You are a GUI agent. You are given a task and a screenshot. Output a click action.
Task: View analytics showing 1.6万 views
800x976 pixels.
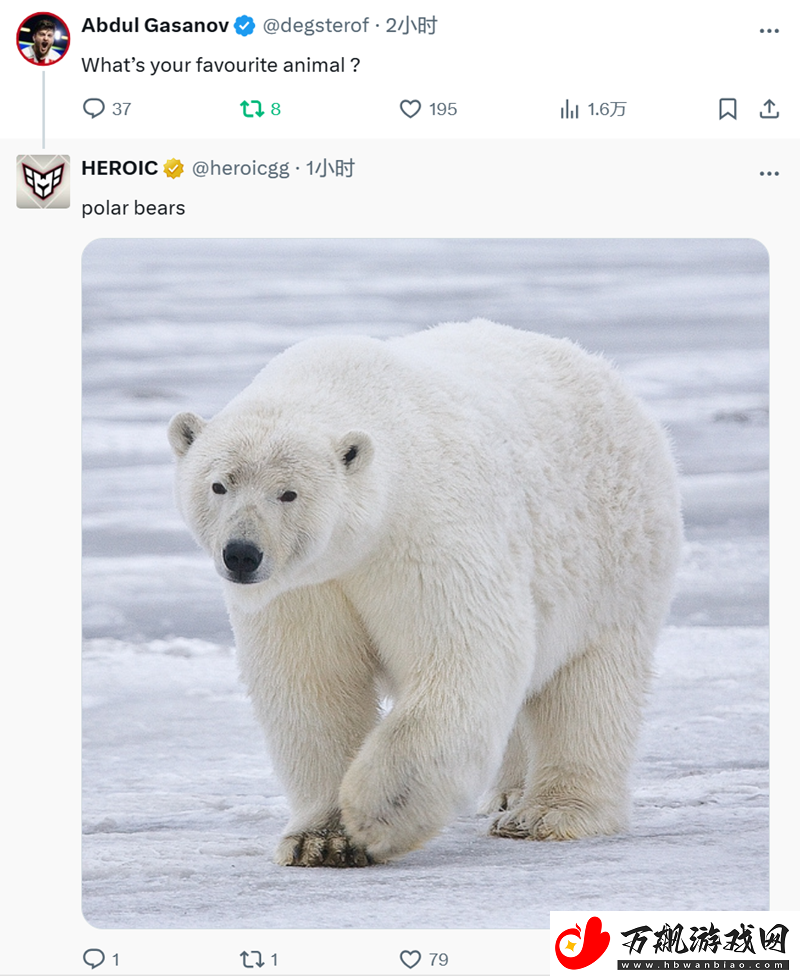click(x=593, y=109)
